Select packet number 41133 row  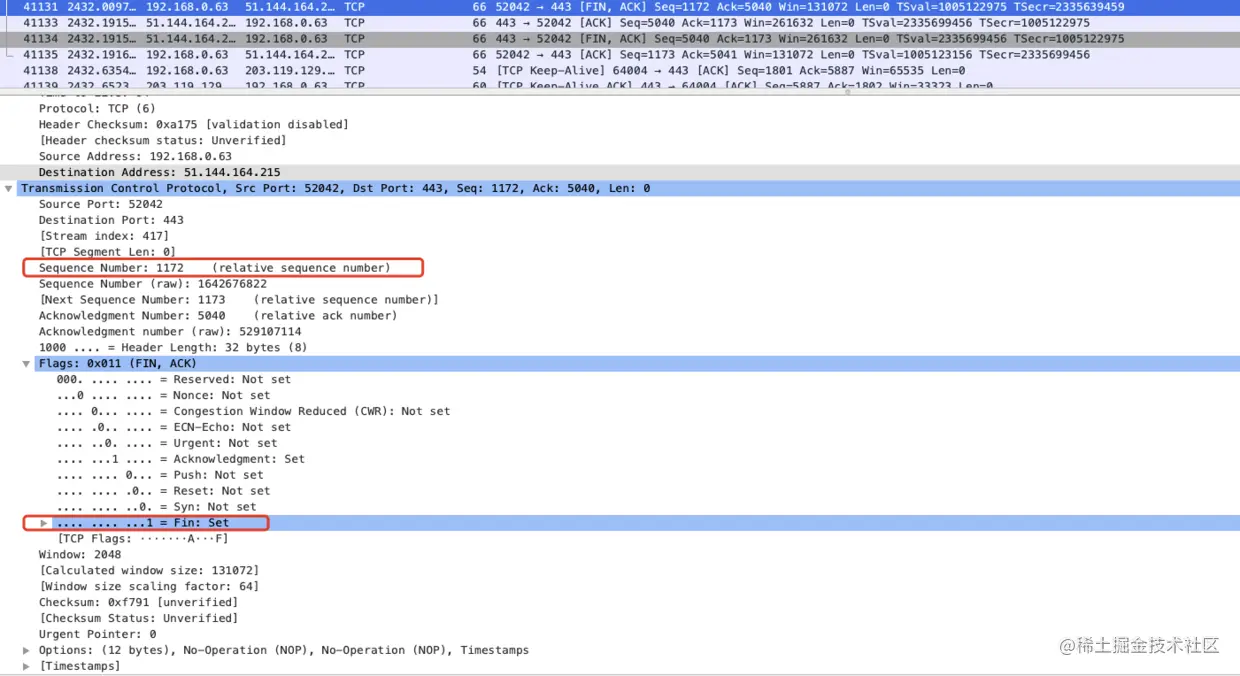pyautogui.click(x=620, y=22)
